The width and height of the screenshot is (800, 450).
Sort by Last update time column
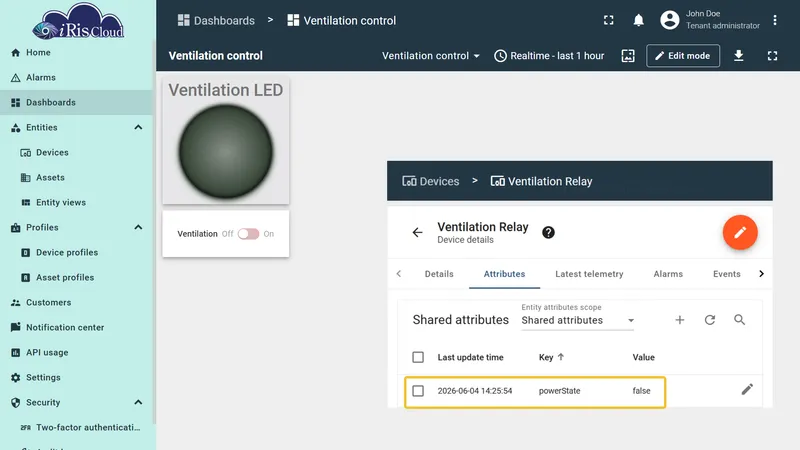[x=470, y=357]
